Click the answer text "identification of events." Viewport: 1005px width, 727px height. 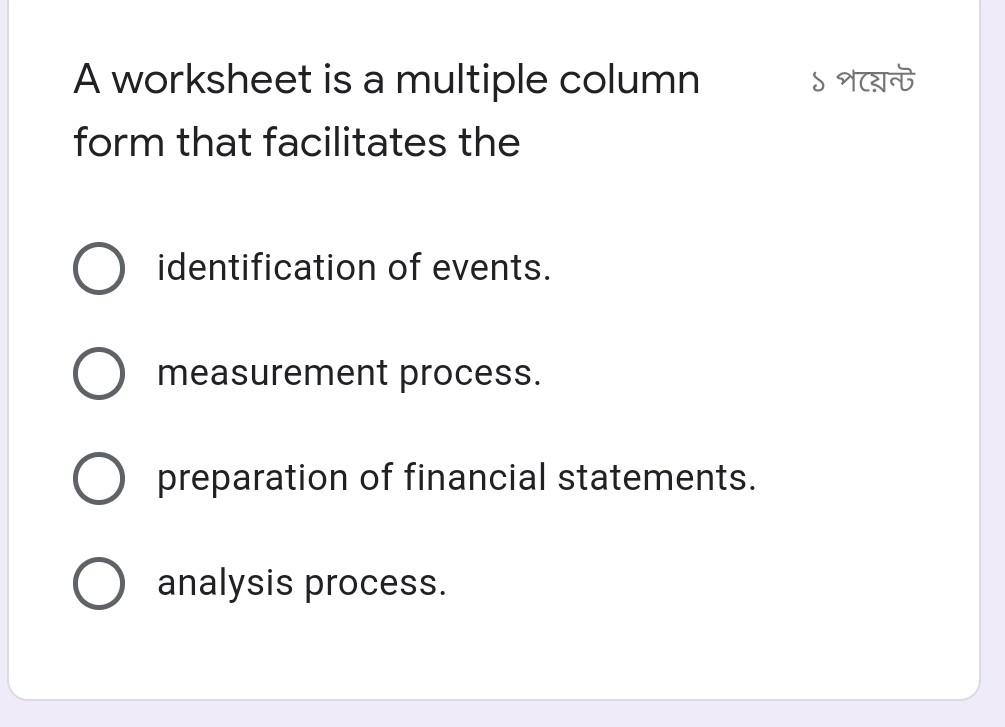point(354,267)
